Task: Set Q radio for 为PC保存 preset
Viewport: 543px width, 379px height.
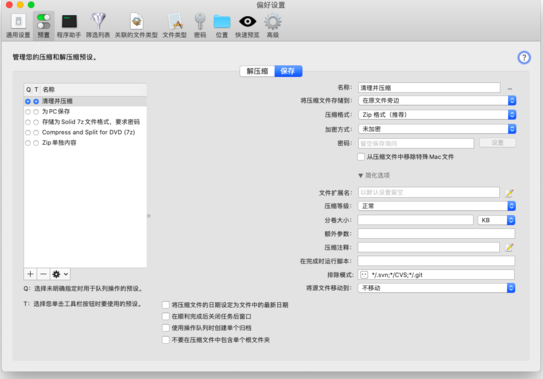Action: (x=28, y=112)
